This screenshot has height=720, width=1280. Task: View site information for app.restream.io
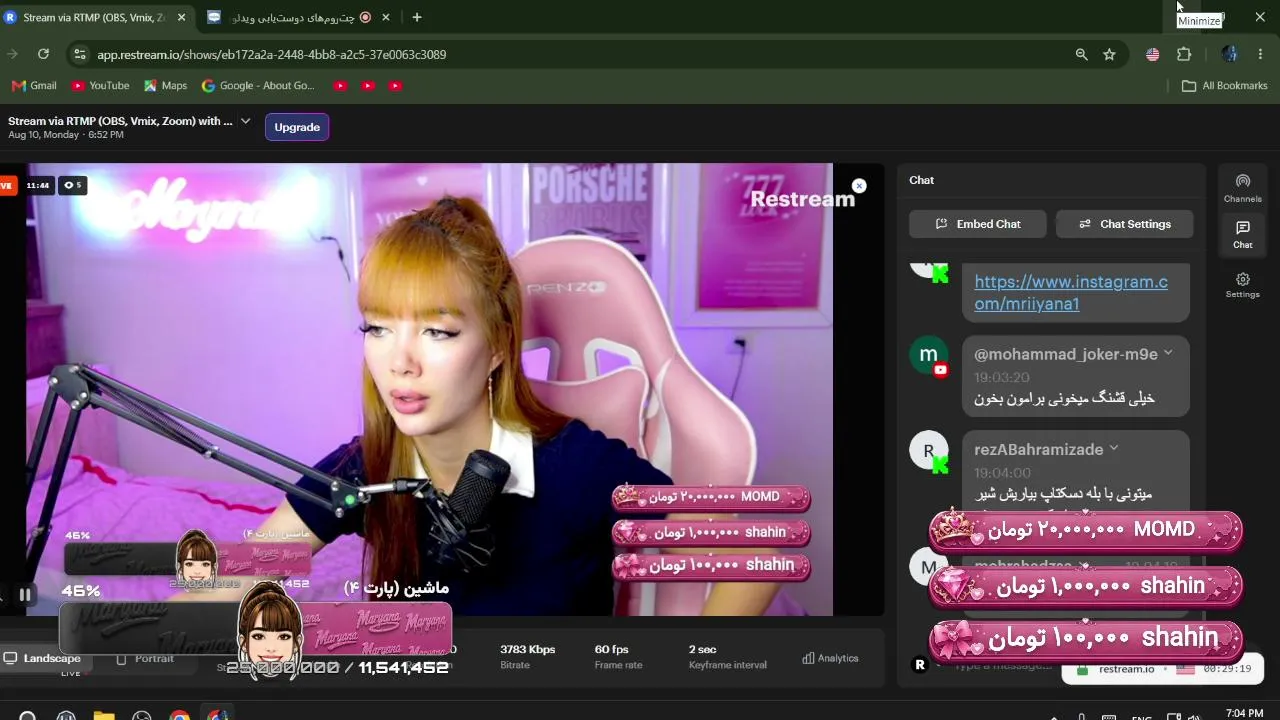80,54
